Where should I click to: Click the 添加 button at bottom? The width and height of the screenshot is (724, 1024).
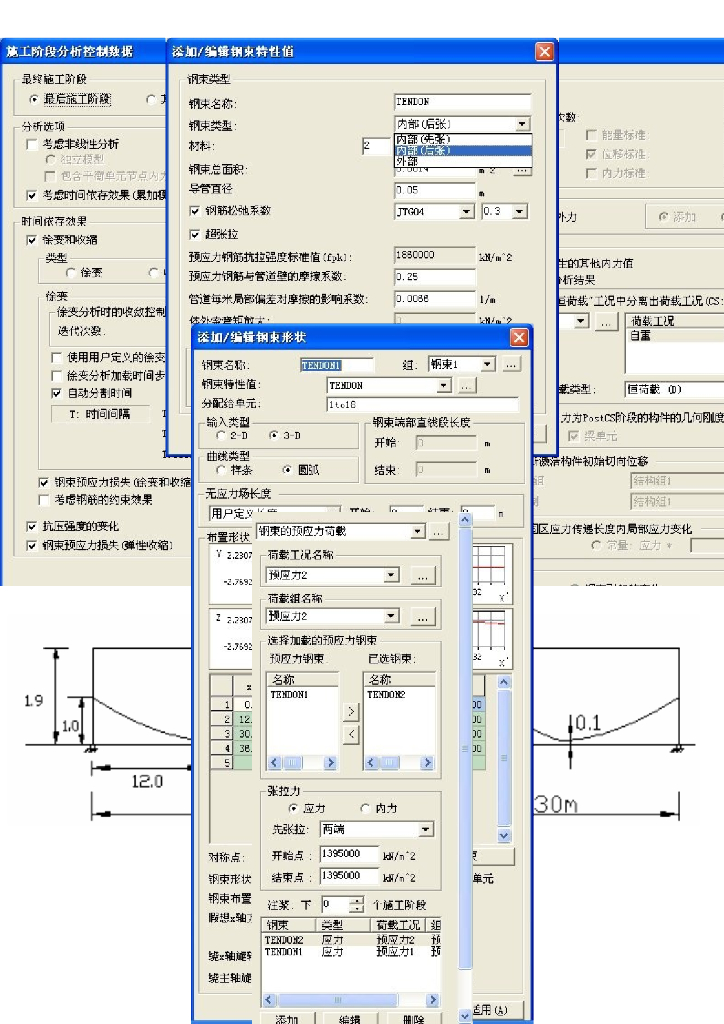click(287, 1018)
